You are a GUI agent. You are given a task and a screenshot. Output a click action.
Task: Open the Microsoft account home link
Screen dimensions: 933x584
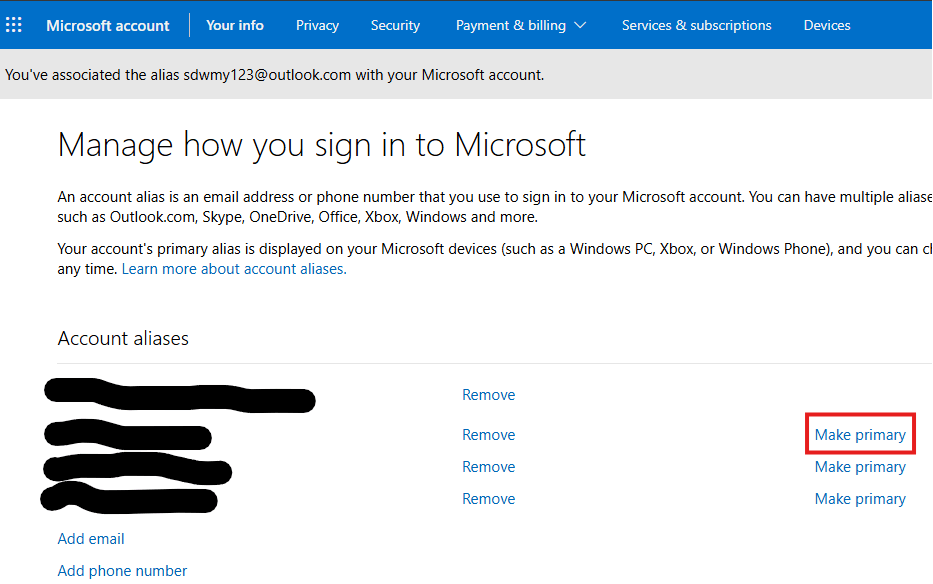tap(108, 26)
